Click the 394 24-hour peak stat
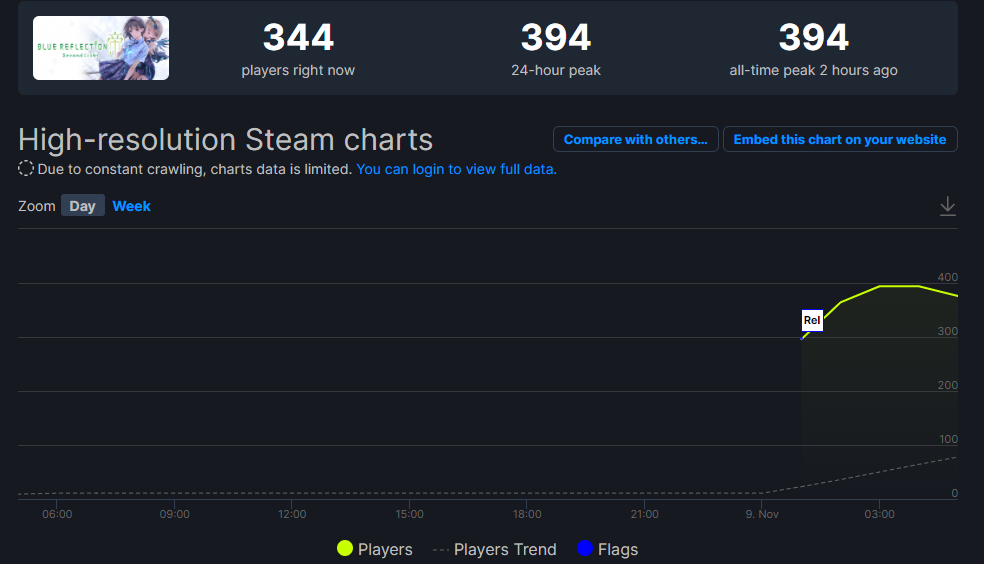 (555, 48)
